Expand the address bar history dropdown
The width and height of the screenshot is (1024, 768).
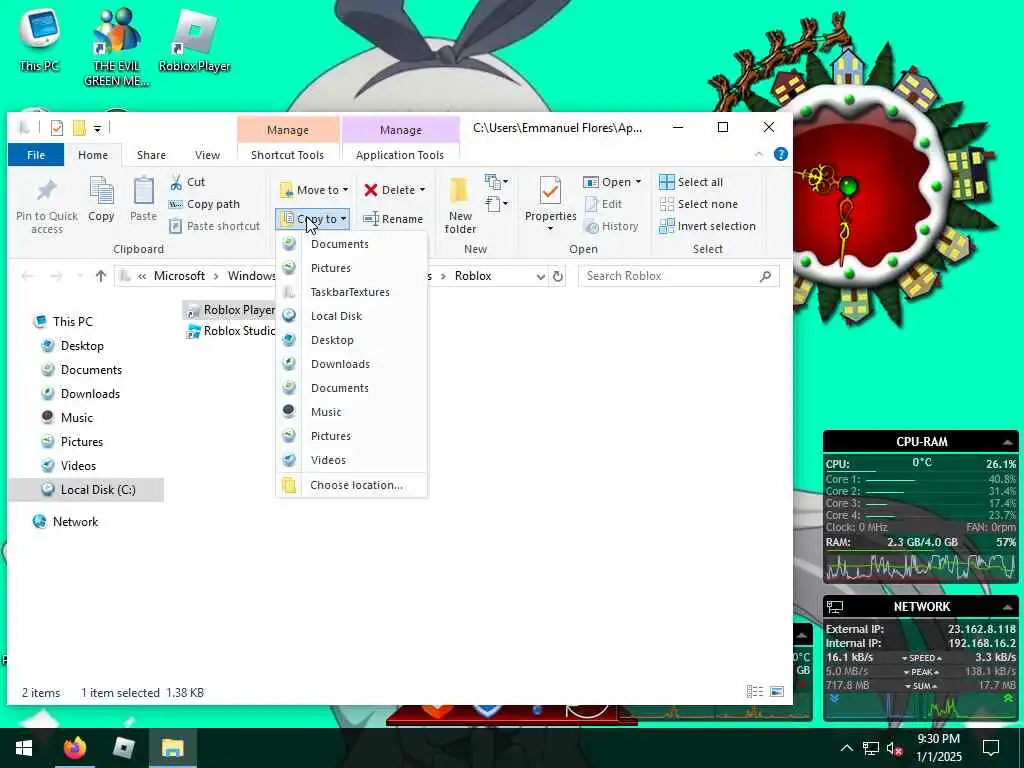tap(541, 276)
